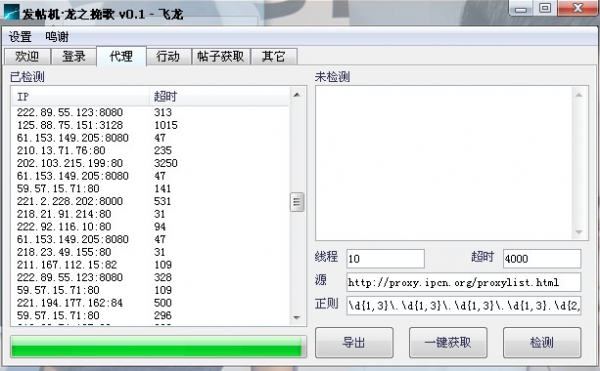Screen dimensions: 600x371
Task: Click the up arrow in the 未检测 list scrollbar
Action: coord(579,95)
